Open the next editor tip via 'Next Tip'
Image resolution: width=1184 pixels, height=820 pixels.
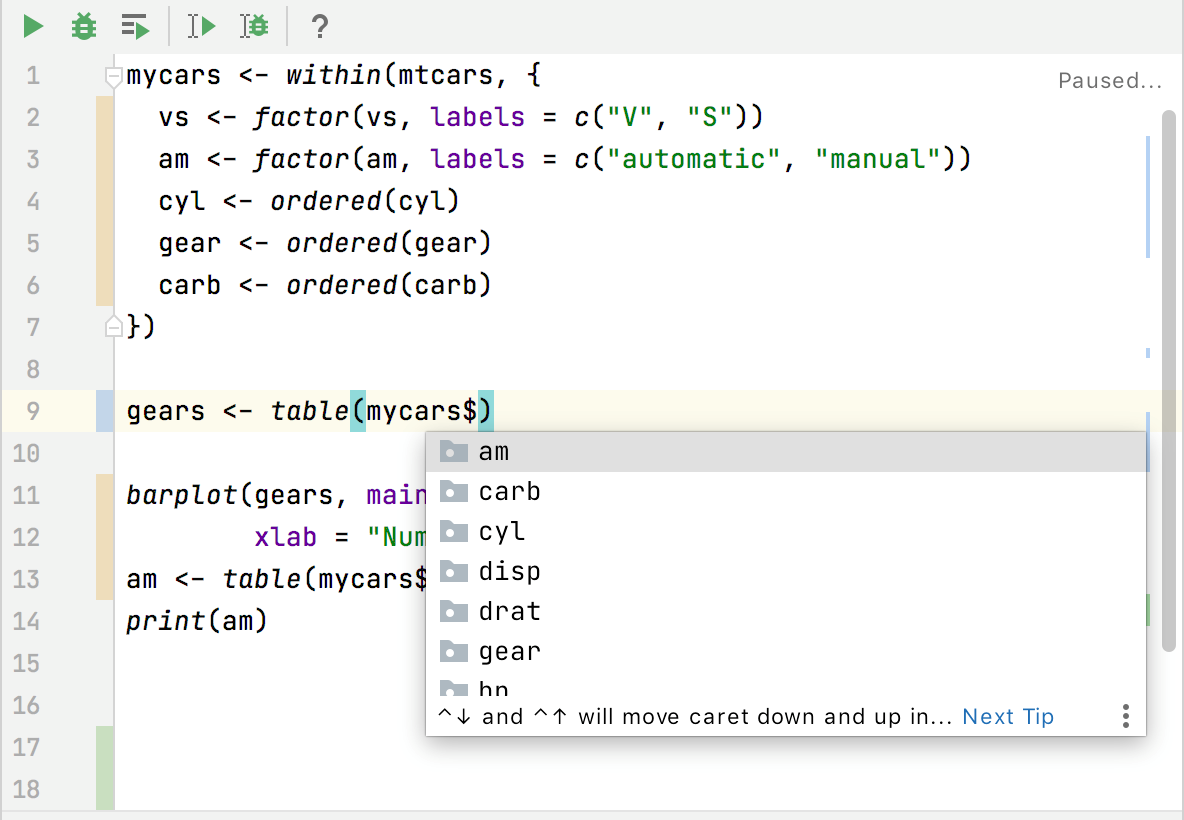pos(1008,716)
